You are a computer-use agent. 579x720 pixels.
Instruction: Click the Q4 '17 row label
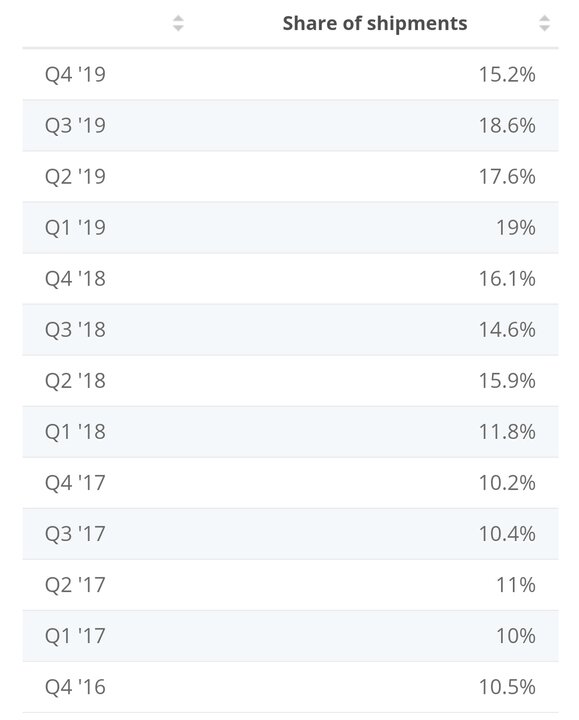pos(75,483)
